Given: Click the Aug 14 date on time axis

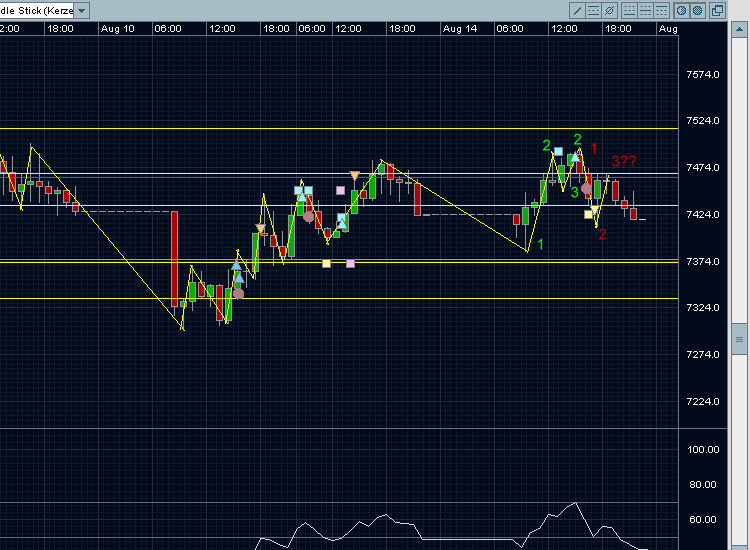Looking at the screenshot, I should click(459, 29).
